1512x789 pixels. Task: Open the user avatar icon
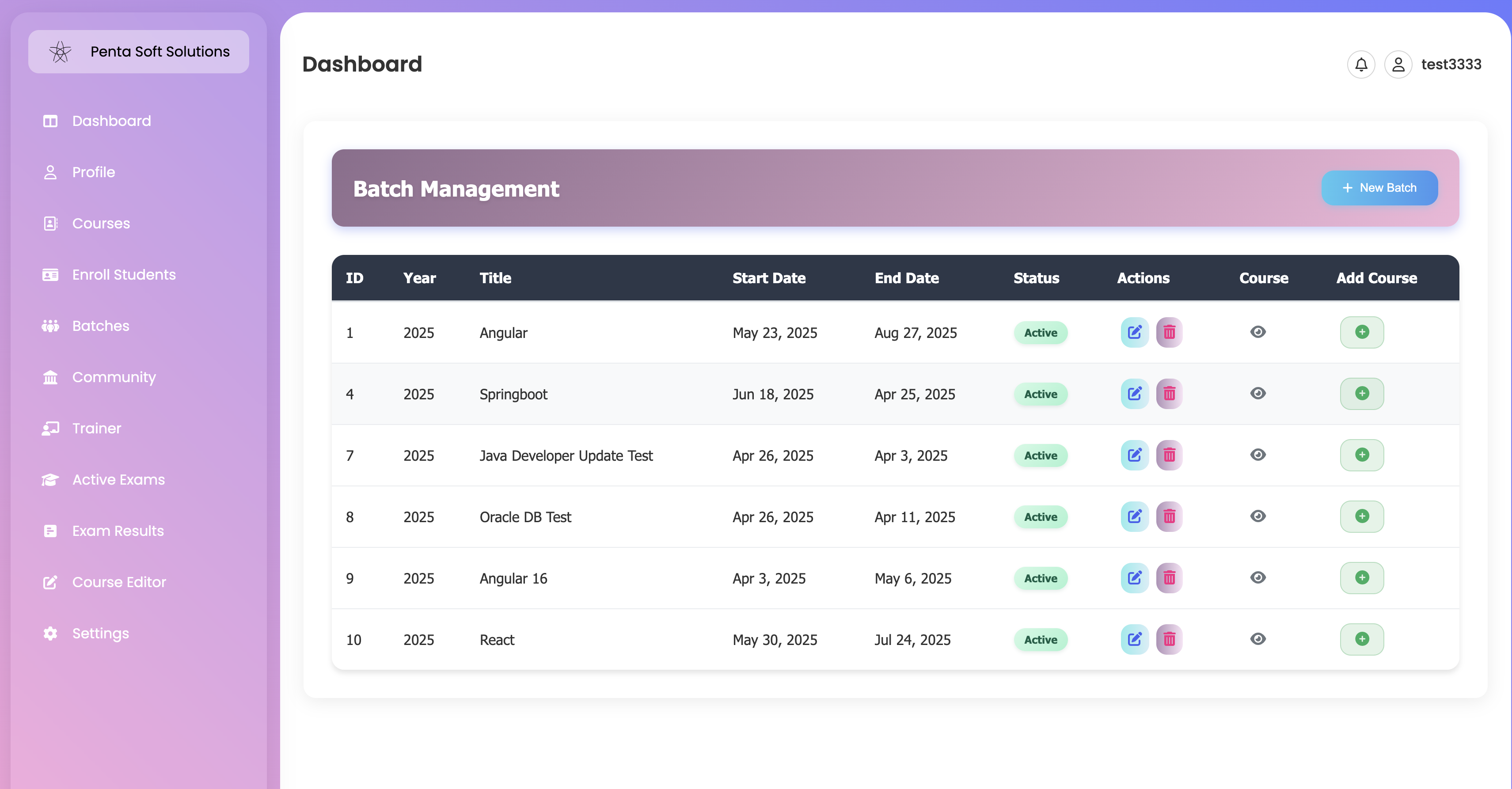point(1398,64)
